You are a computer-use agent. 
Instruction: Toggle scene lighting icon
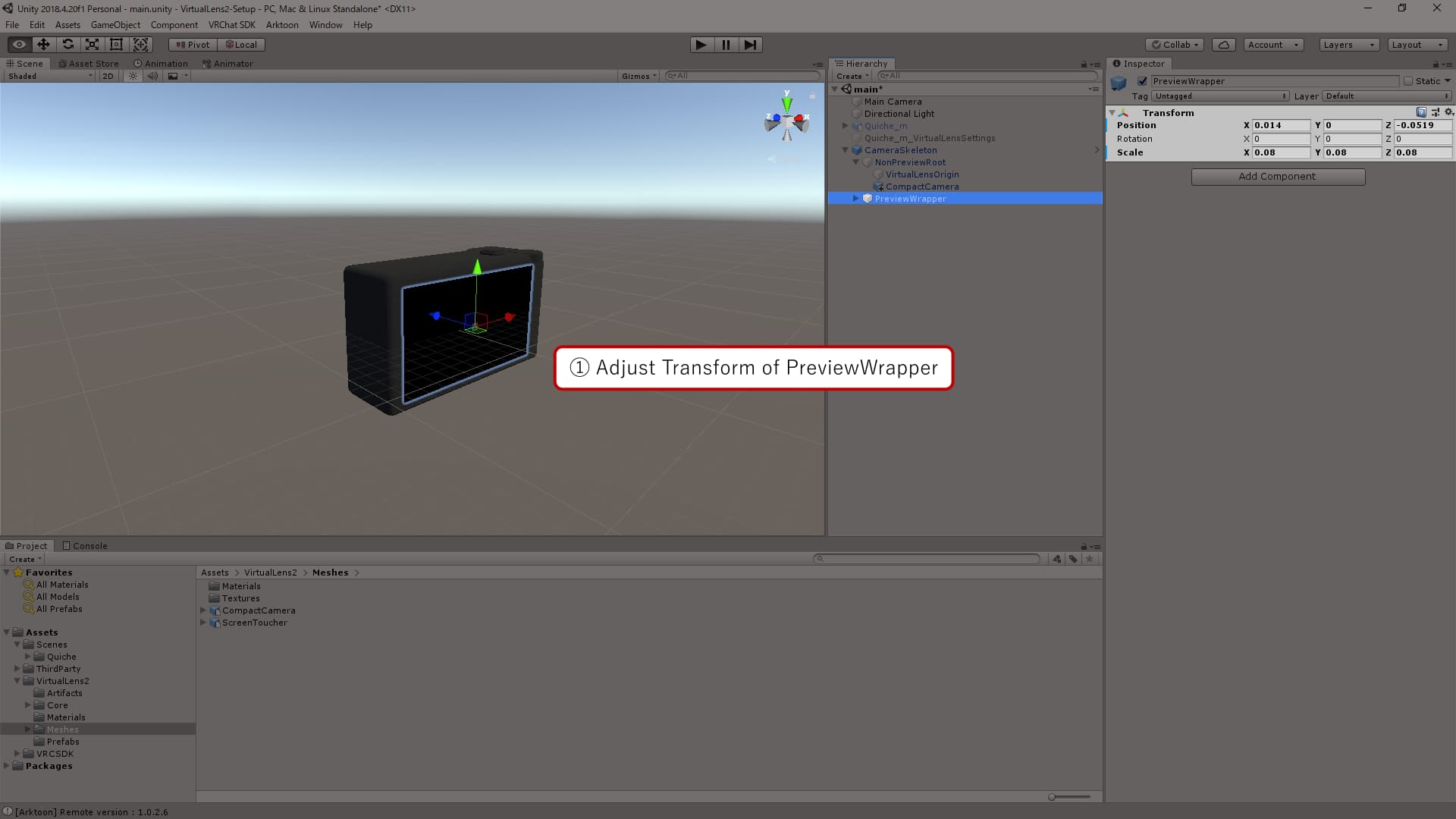click(x=133, y=76)
